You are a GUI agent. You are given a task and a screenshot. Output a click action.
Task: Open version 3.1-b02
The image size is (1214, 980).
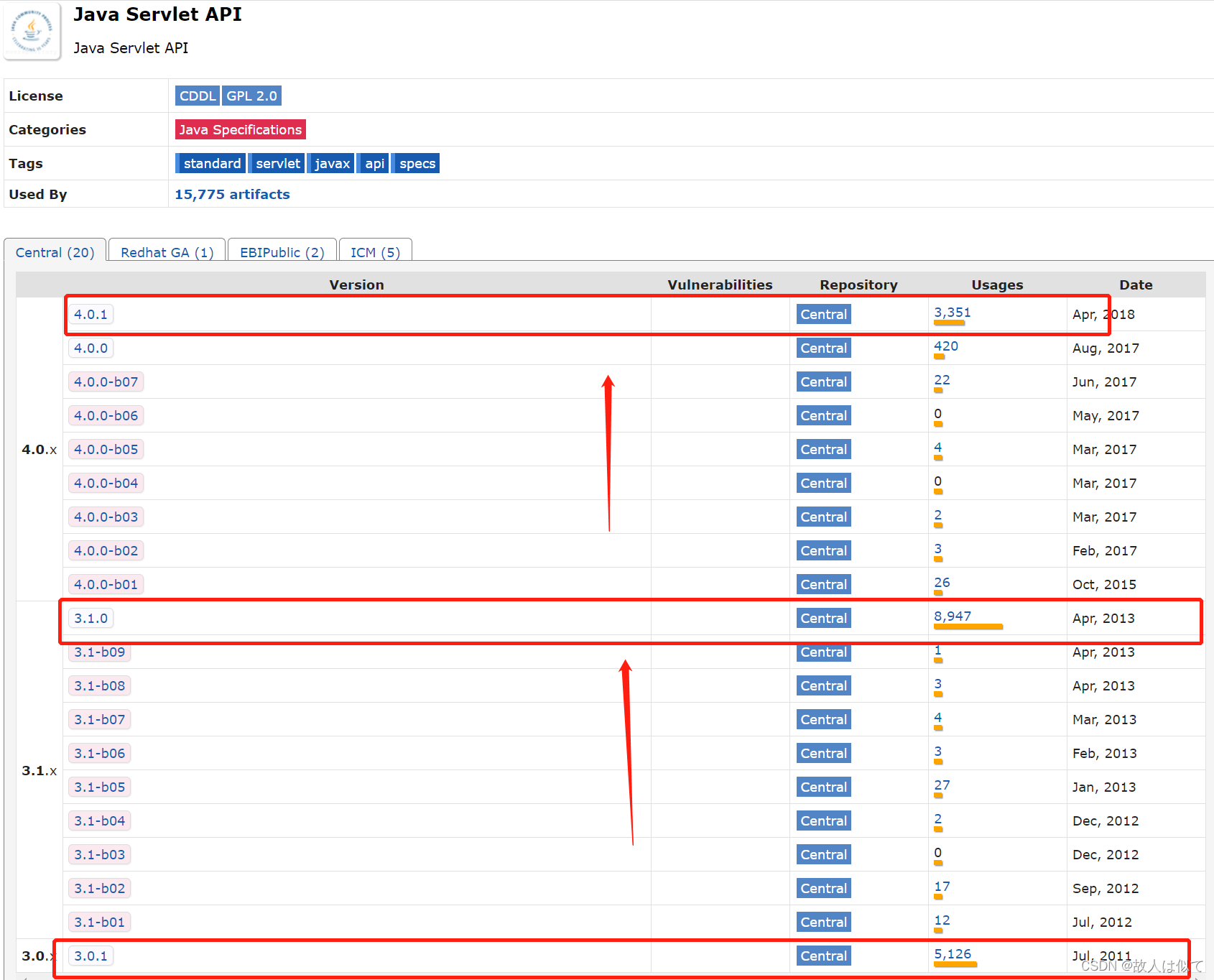point(100,888)
